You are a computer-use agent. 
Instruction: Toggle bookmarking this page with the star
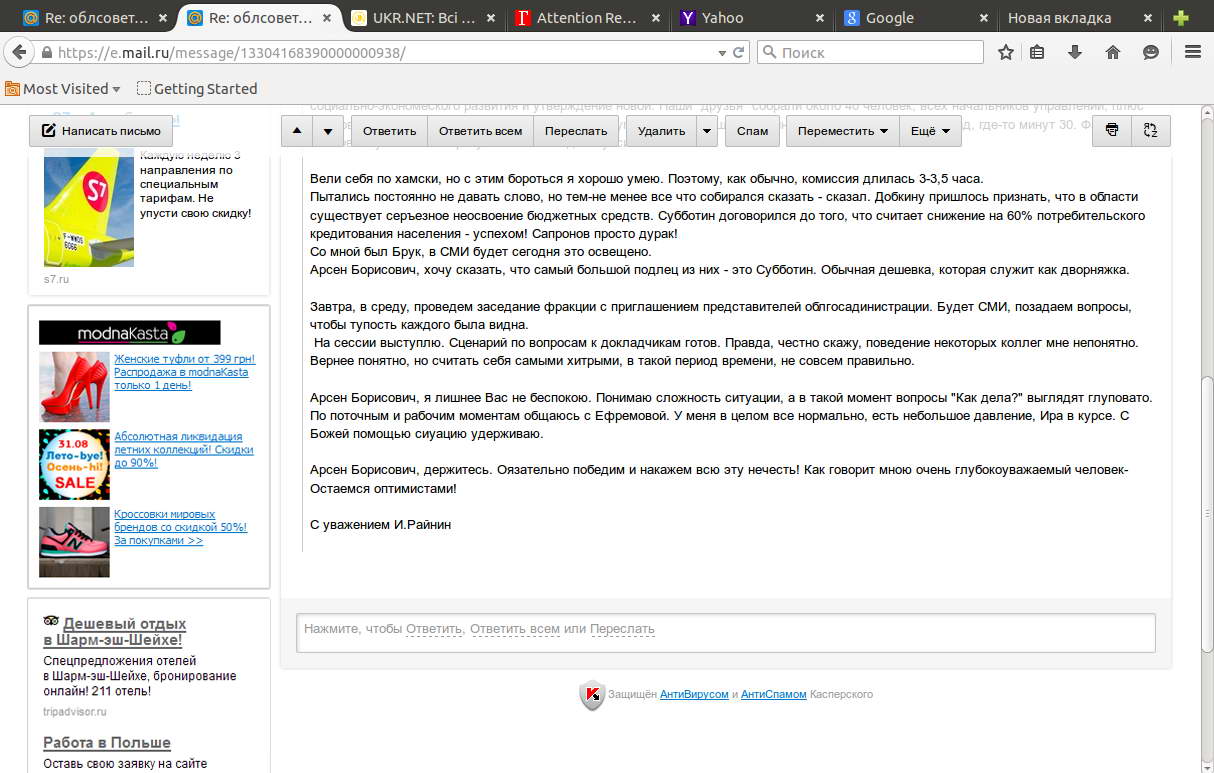click(1005, 52)
